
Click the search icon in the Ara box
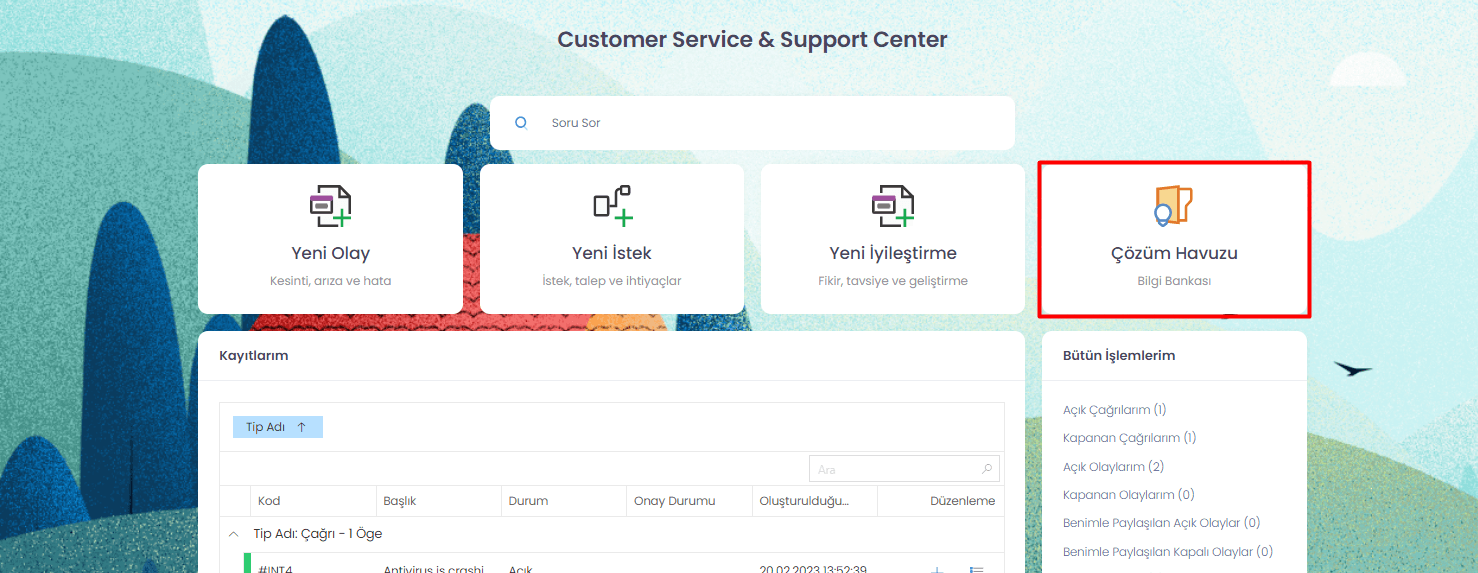[987, 469]
